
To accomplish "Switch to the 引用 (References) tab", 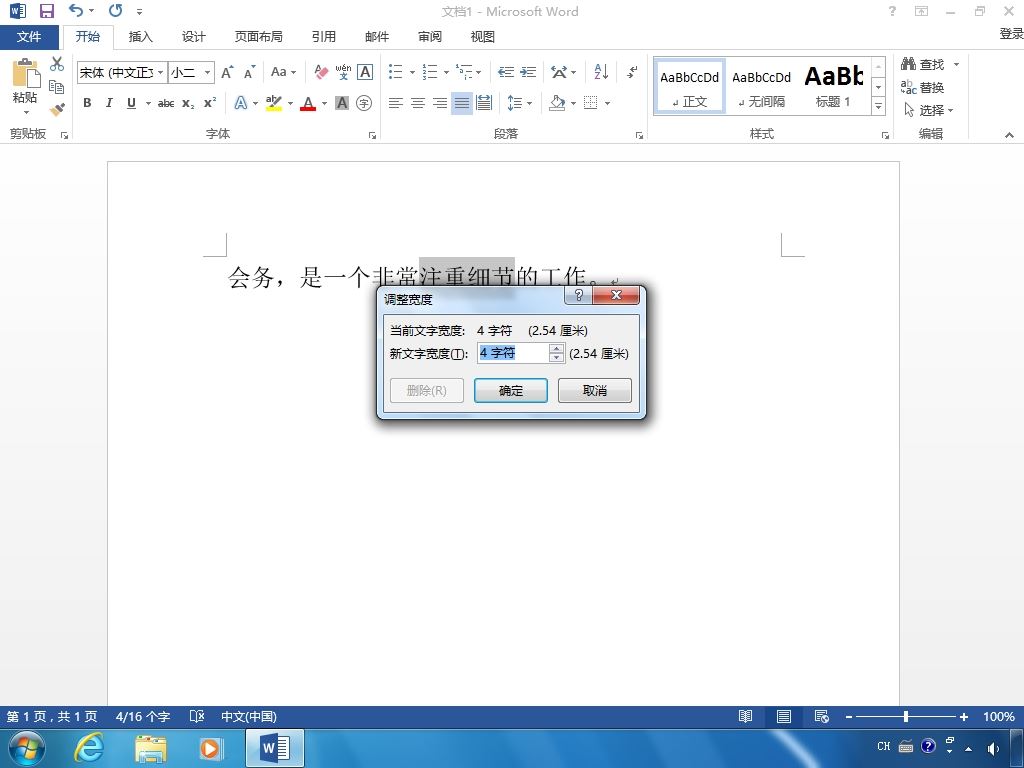I will tap(323, 37).
